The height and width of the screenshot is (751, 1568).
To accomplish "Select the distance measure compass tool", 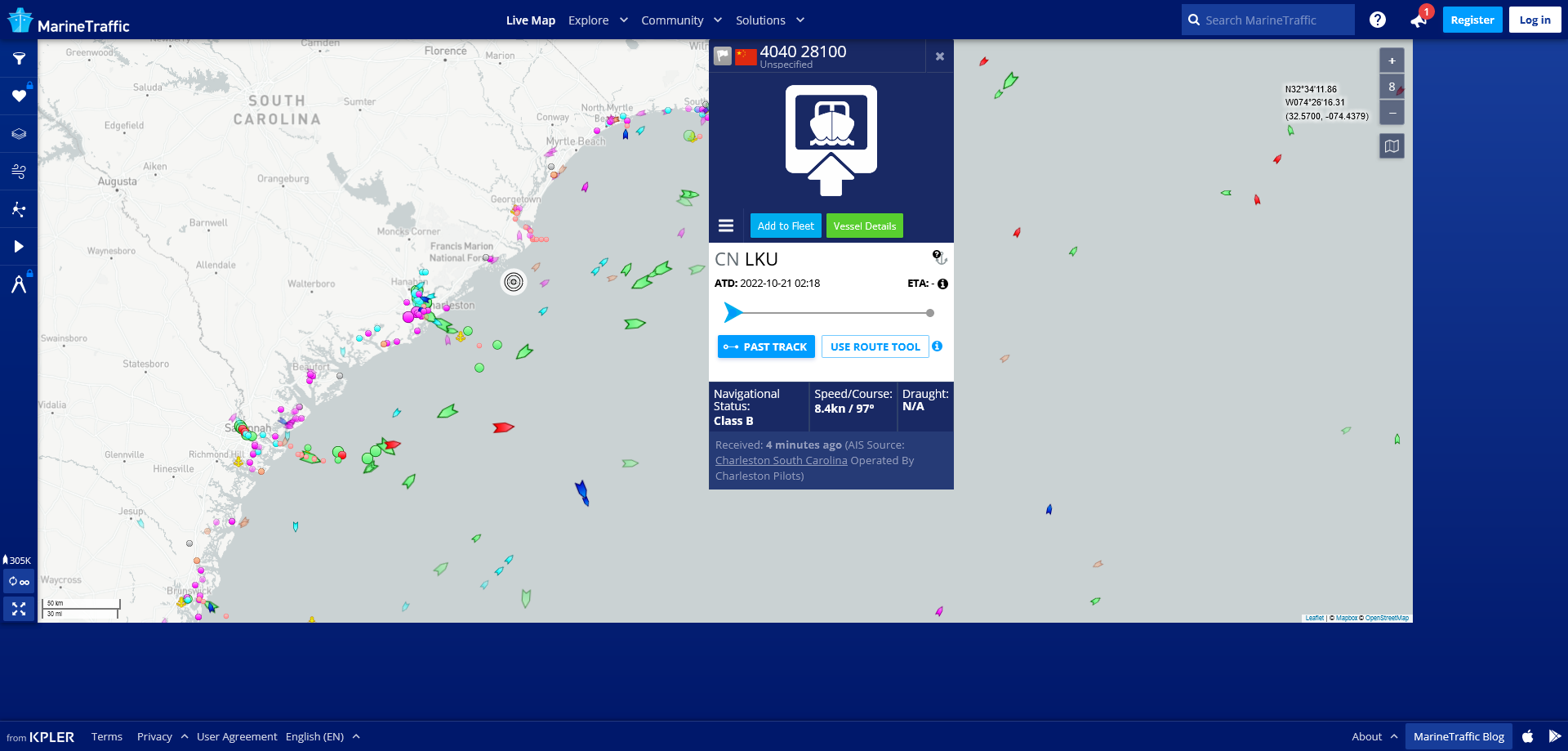I will pos(19,284).
